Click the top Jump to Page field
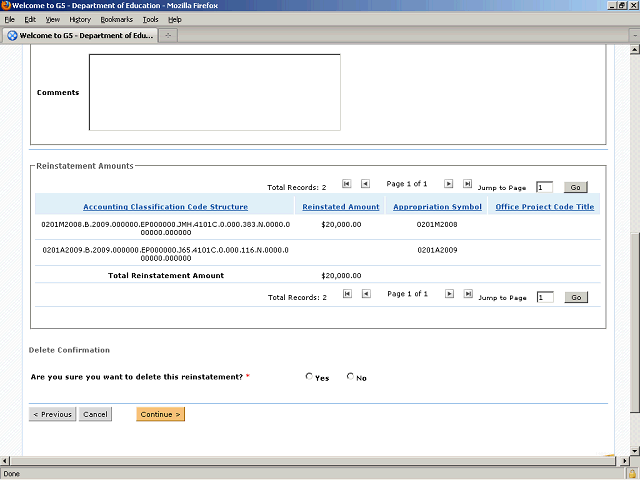This screenshot has width=640, height=480. 544,187
